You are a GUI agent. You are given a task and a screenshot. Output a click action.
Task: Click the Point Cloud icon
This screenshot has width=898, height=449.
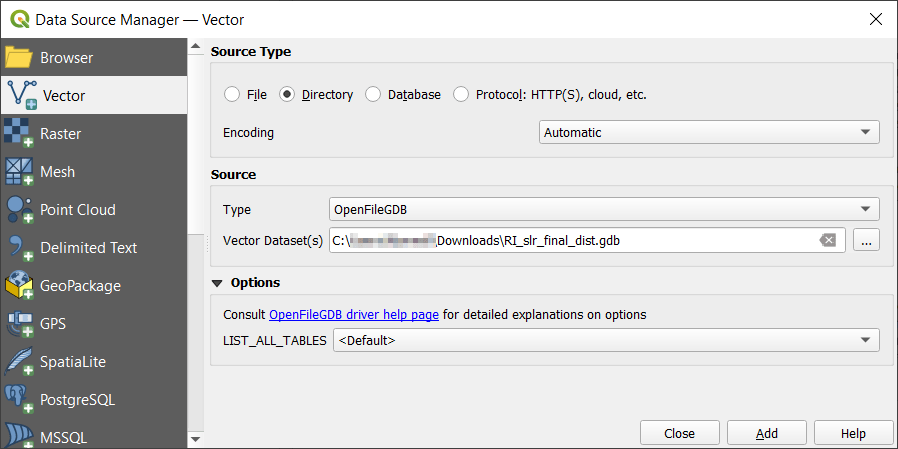pyautogui.click(x=21, y=210)
